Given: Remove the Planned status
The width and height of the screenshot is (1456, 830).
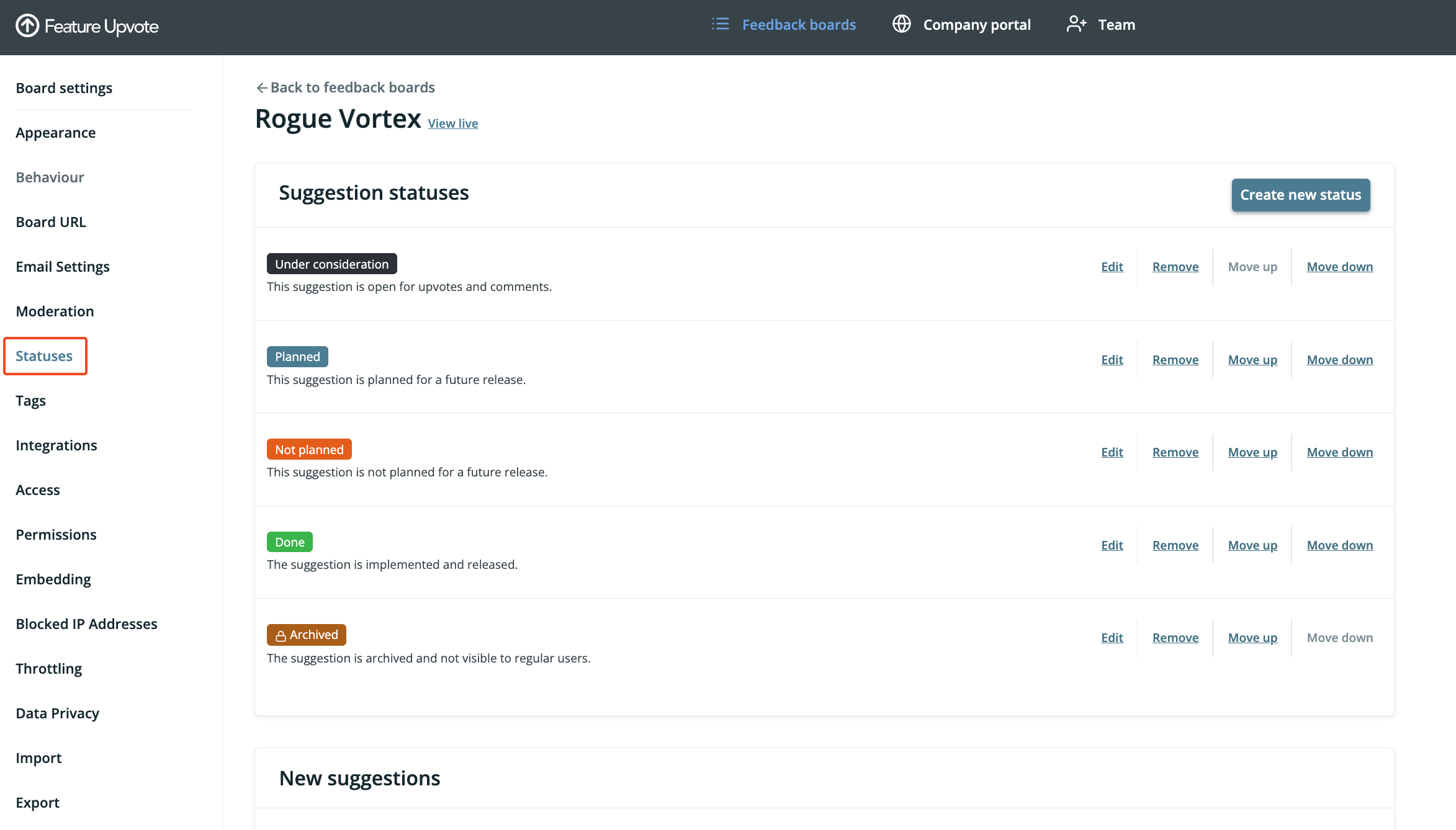Looking at the screenshot, I should [x=1175, y=360].
